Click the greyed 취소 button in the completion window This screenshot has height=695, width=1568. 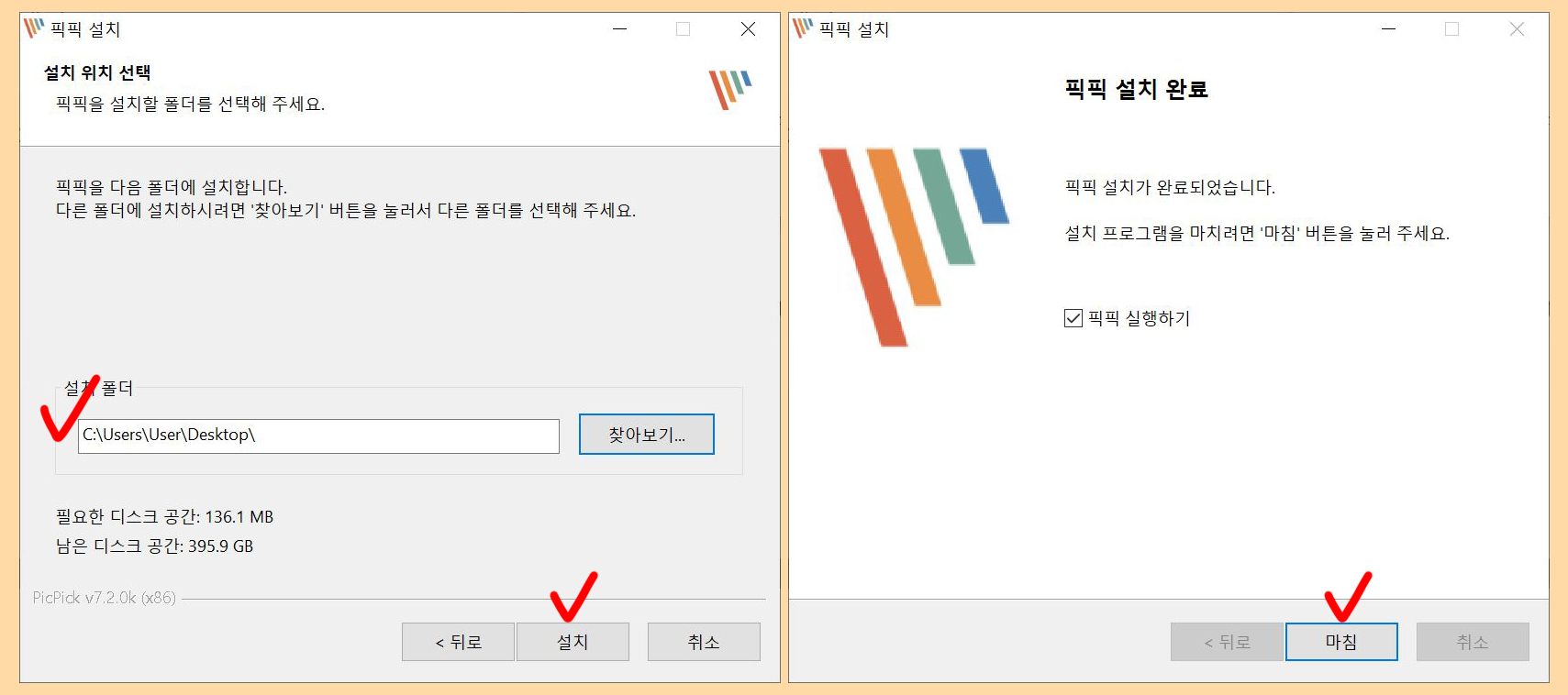(1473, 642)
